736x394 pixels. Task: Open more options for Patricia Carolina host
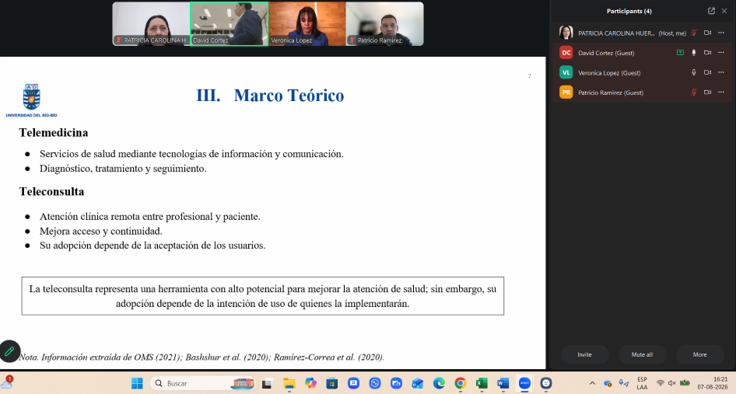[x=721, y=33]
